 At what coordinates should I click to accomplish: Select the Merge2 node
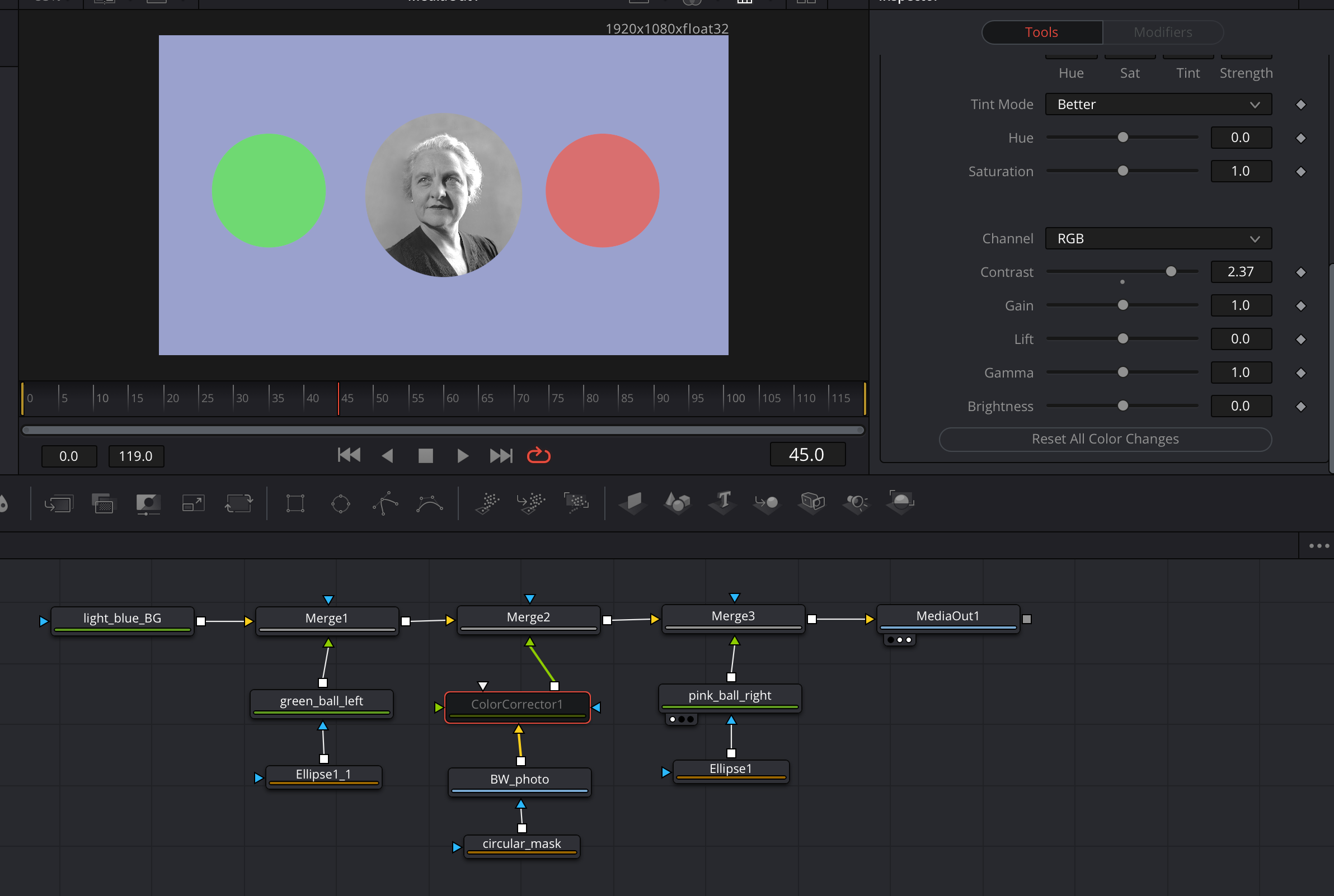[x=528, y=620]
